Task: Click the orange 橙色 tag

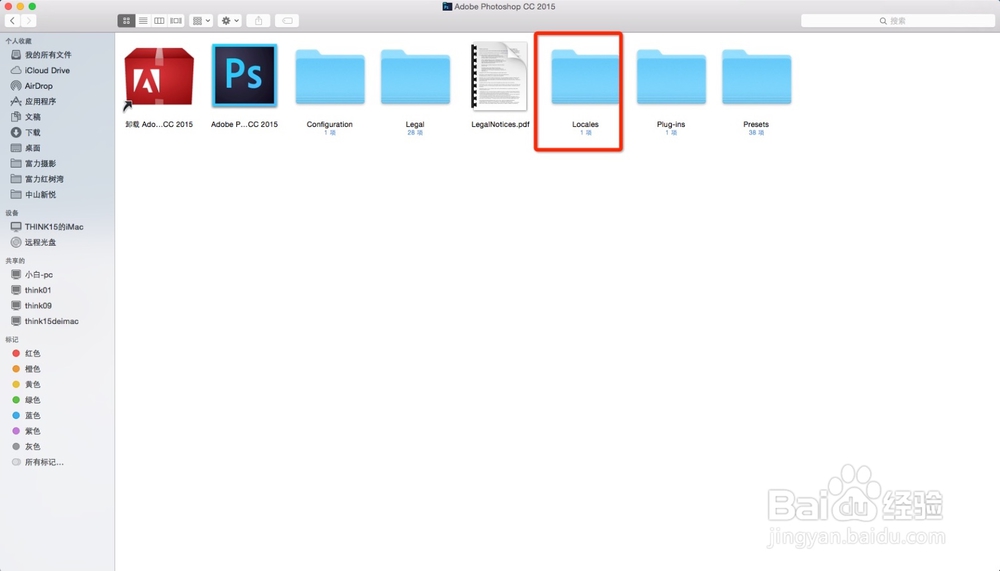Action: (x=32, y=369)
